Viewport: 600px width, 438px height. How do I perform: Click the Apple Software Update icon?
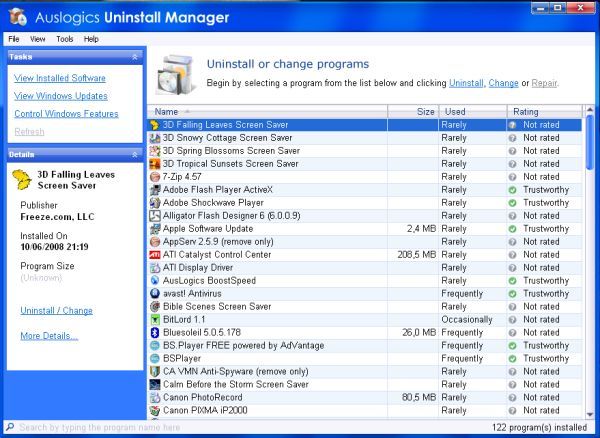click(x=154, y=229)
